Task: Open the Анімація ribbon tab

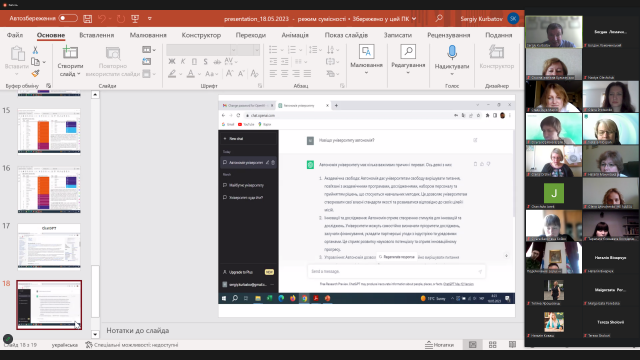Action: (x=295, y=35)
